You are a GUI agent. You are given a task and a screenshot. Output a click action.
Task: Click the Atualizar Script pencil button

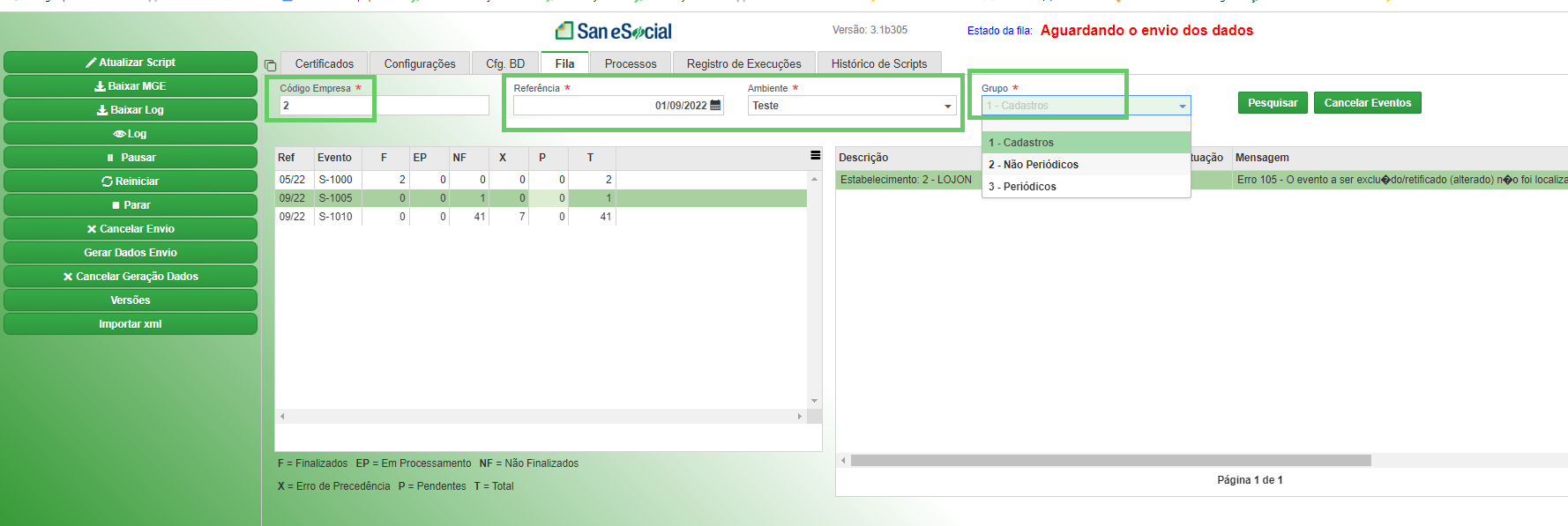pos(131,63)
